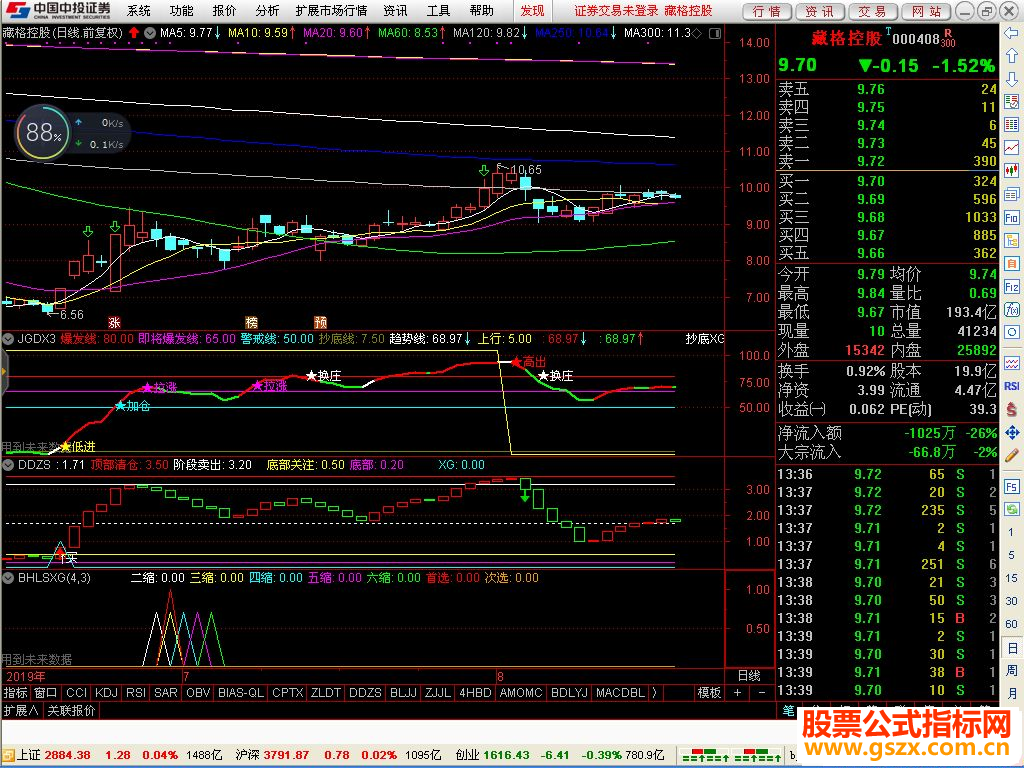
Task: Expand more indicators arrow after MACDBL
Action: point(654,693)
